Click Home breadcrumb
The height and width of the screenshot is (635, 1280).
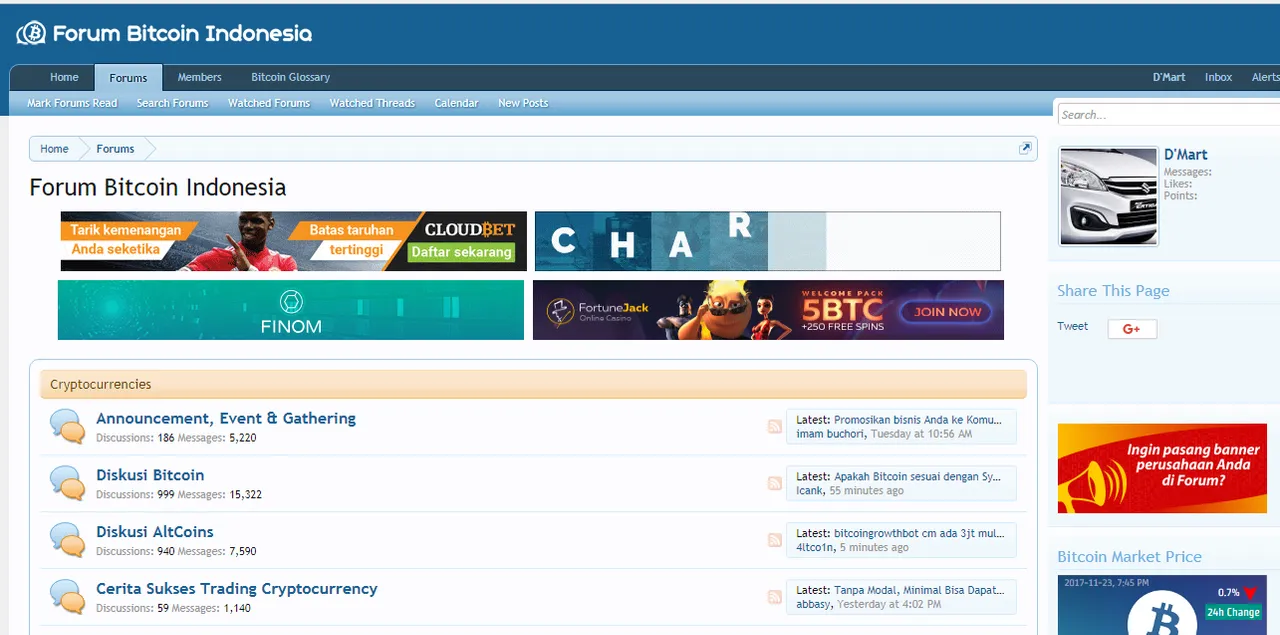[54, 149]
